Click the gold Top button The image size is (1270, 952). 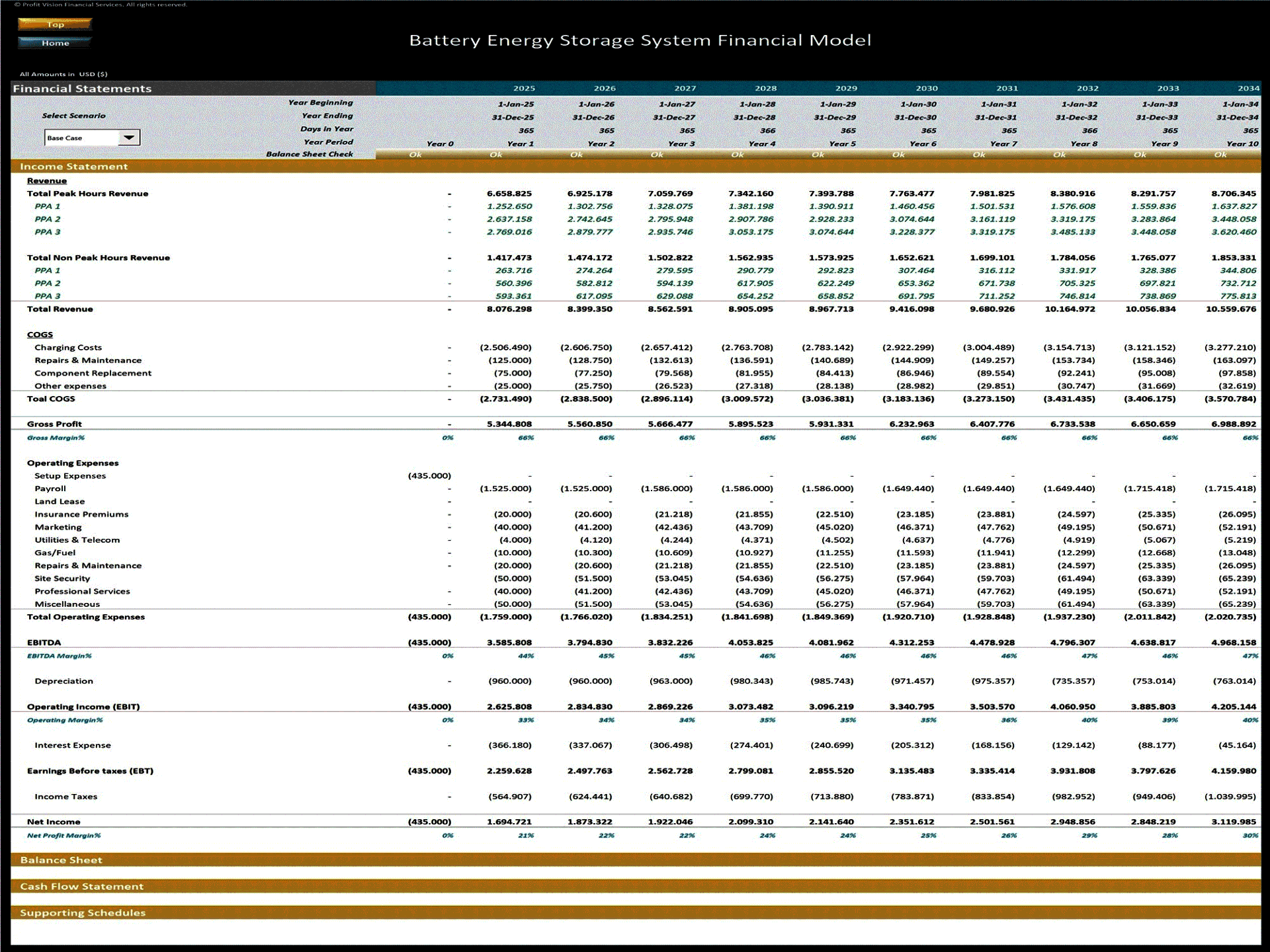click(x=55, y=24)
